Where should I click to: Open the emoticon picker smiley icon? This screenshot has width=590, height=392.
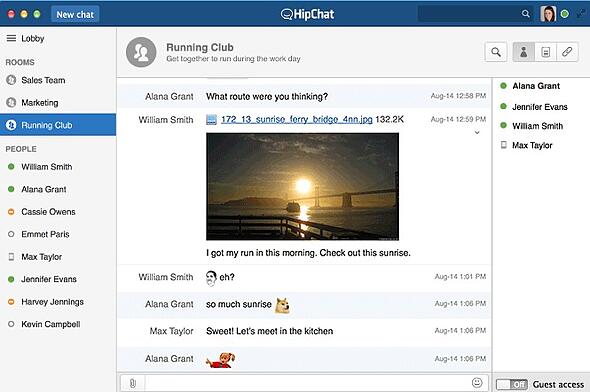(477, 383)
